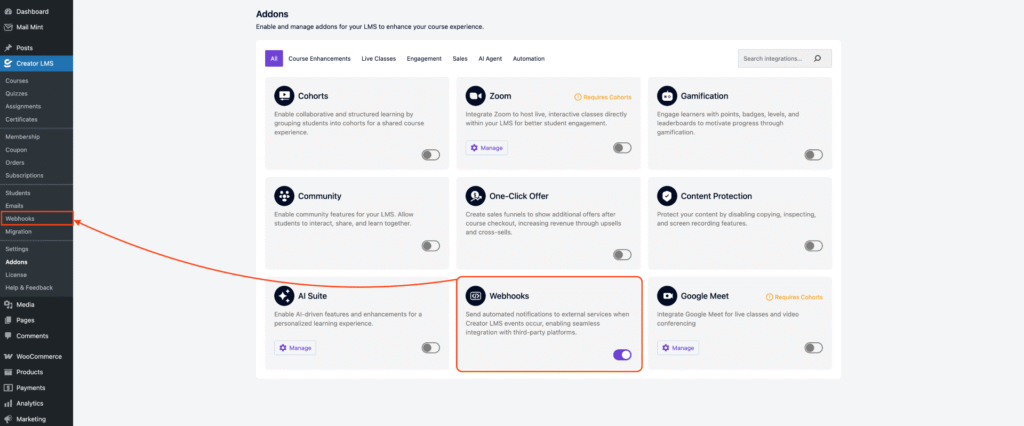Click the Dashboard icon in sidebar
1024x426 pixels.
point(8,12)
